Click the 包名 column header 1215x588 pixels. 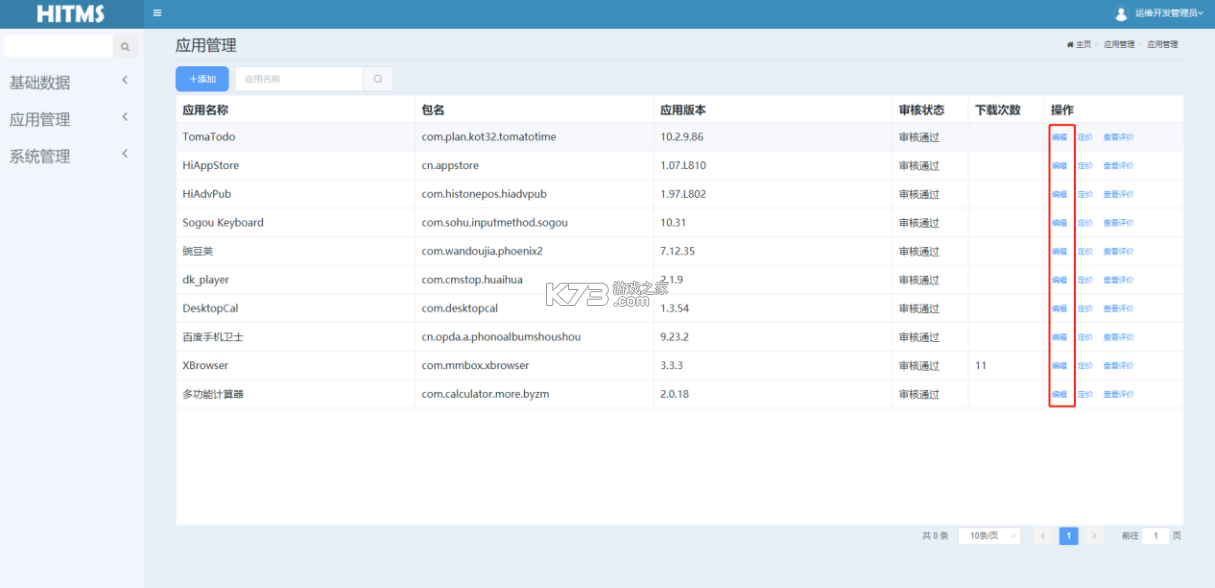coord(433,110)
